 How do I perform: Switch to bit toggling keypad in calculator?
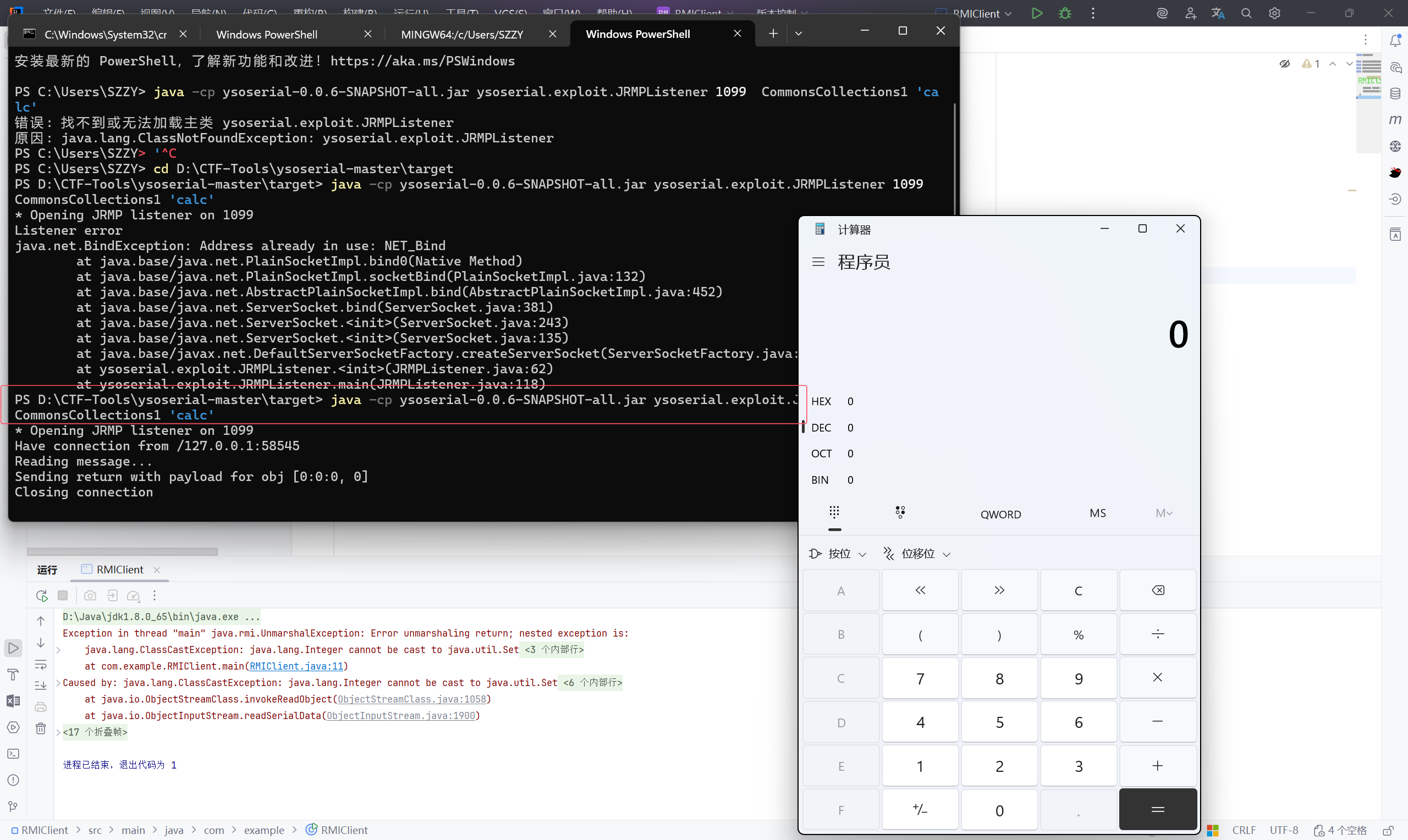click(x=900, y=513)
